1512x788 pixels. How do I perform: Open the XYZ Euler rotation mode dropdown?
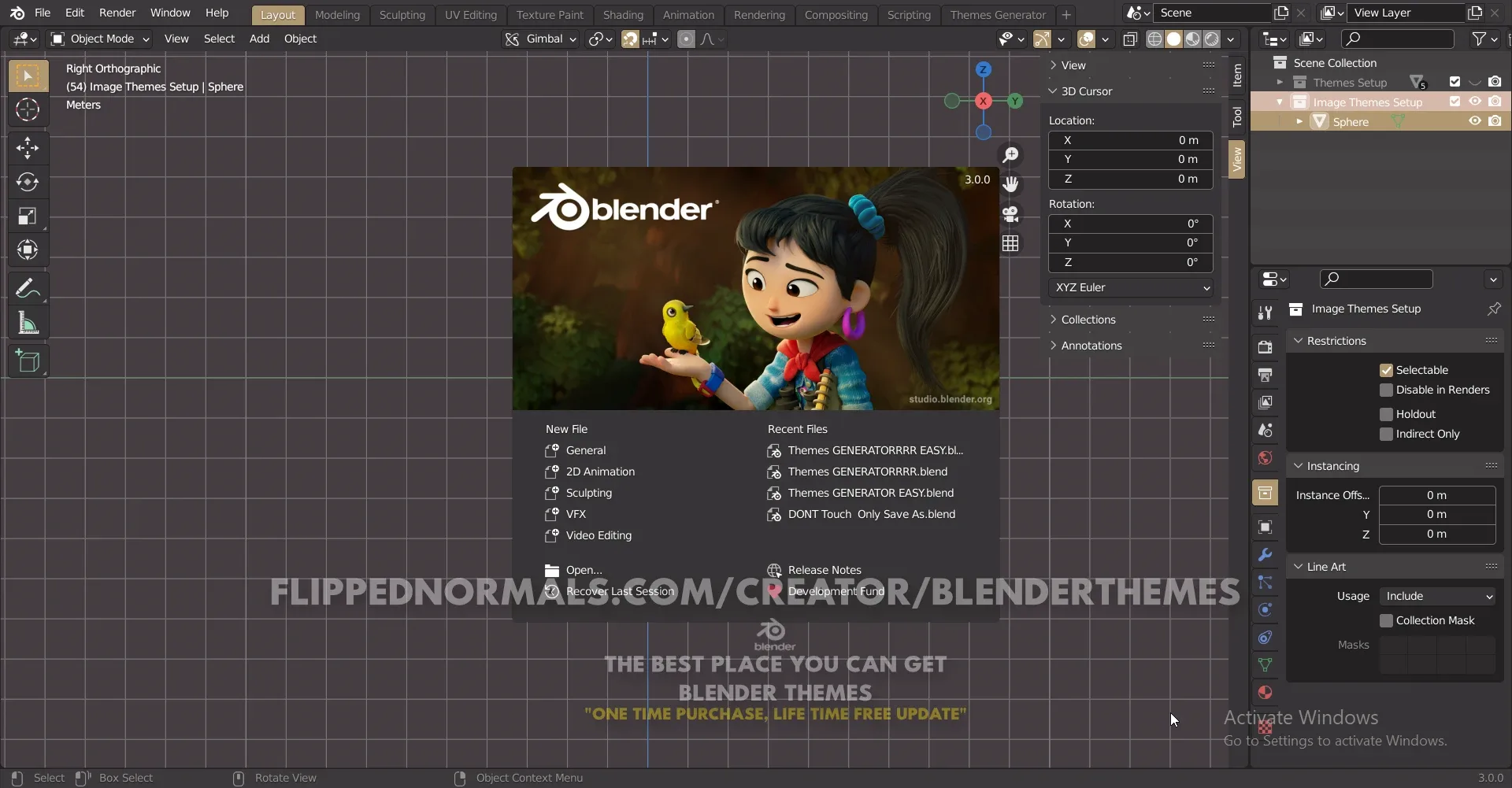click(x=1130, y=287)
